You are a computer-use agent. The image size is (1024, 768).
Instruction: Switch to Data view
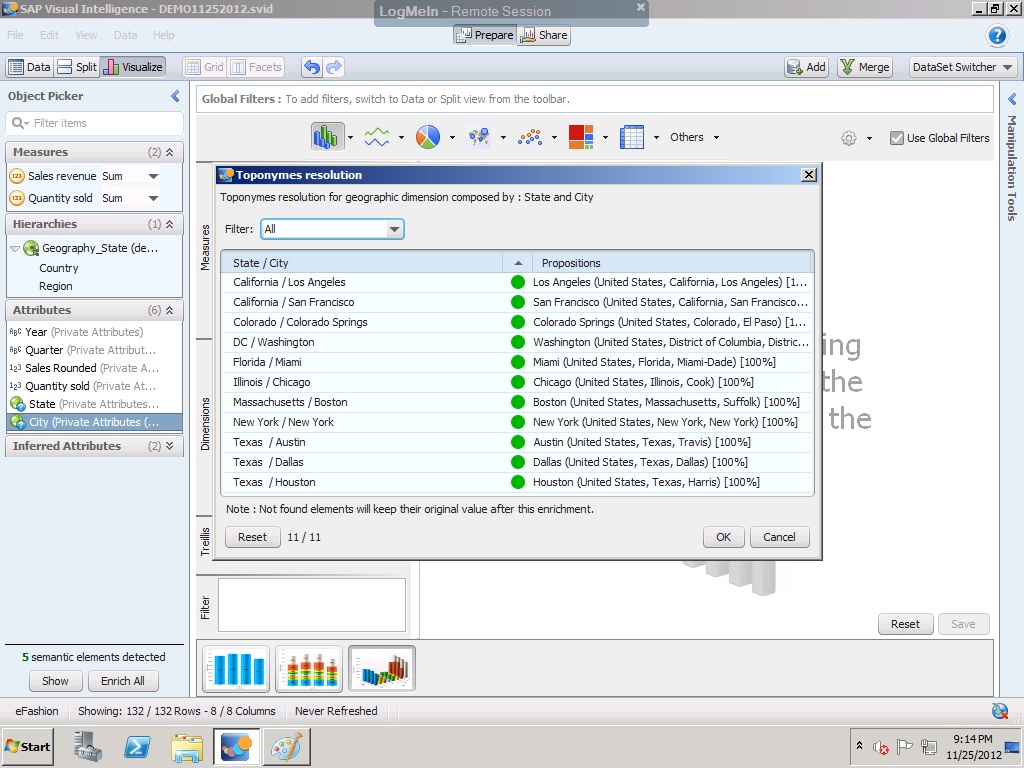[x=29, y=67]
